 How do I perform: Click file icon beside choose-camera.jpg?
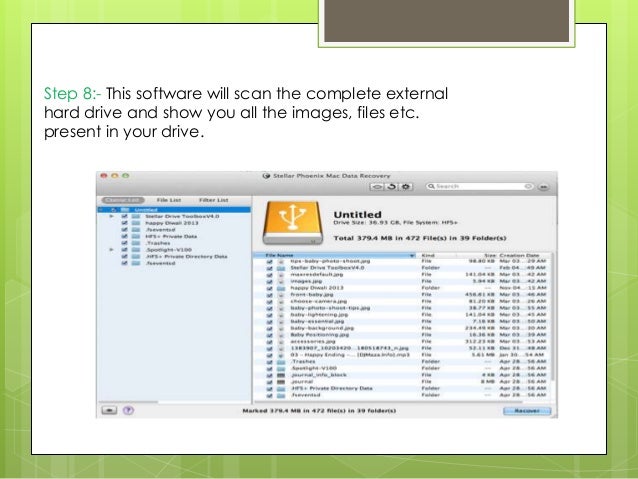(281, 302)
